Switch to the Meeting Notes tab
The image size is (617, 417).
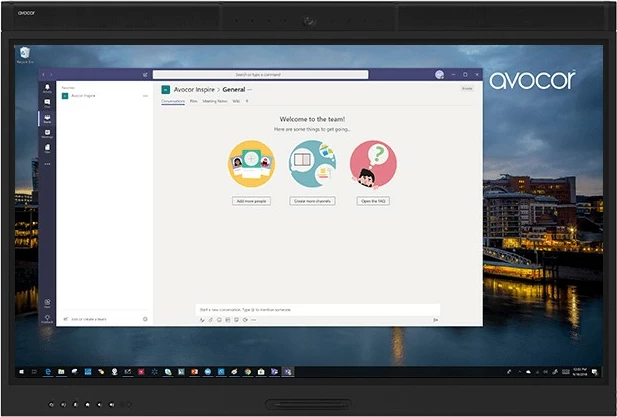tap(215, 101)
